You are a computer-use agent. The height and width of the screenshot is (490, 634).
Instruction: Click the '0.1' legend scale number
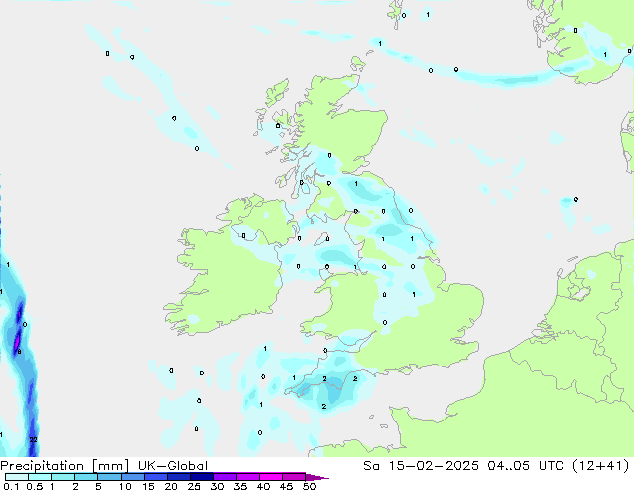click(11, 486)
